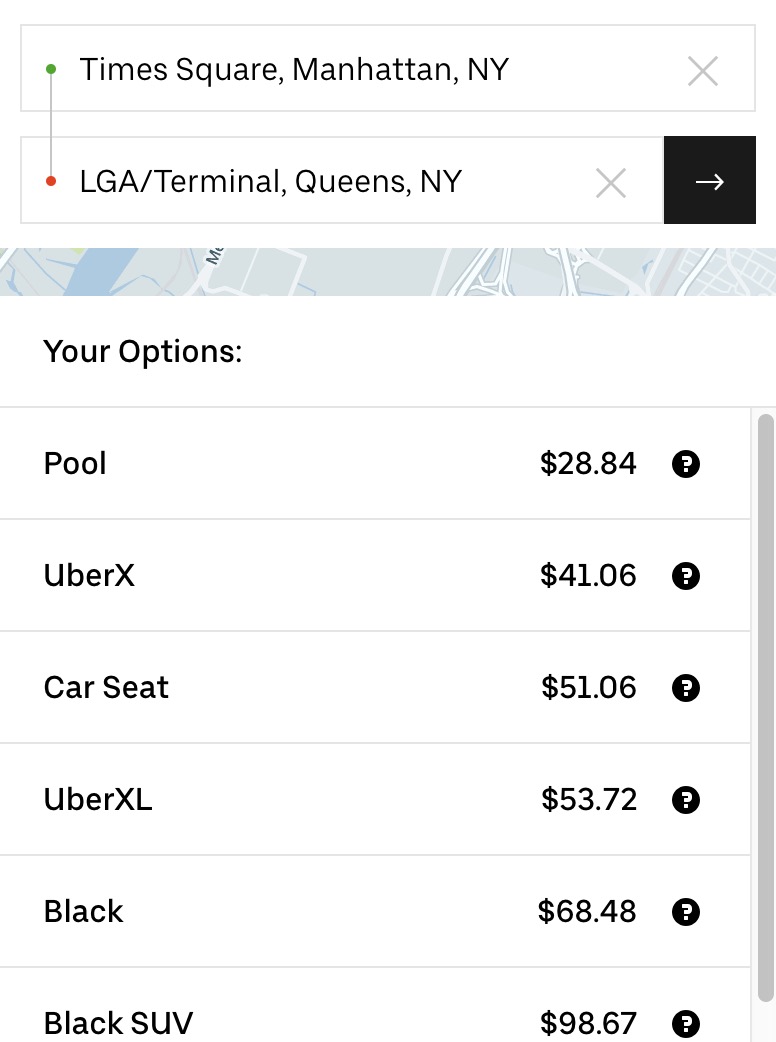This screenshot has width=776, height=1042.
Task: Show Black fare help icon
Action: point(686,912)
